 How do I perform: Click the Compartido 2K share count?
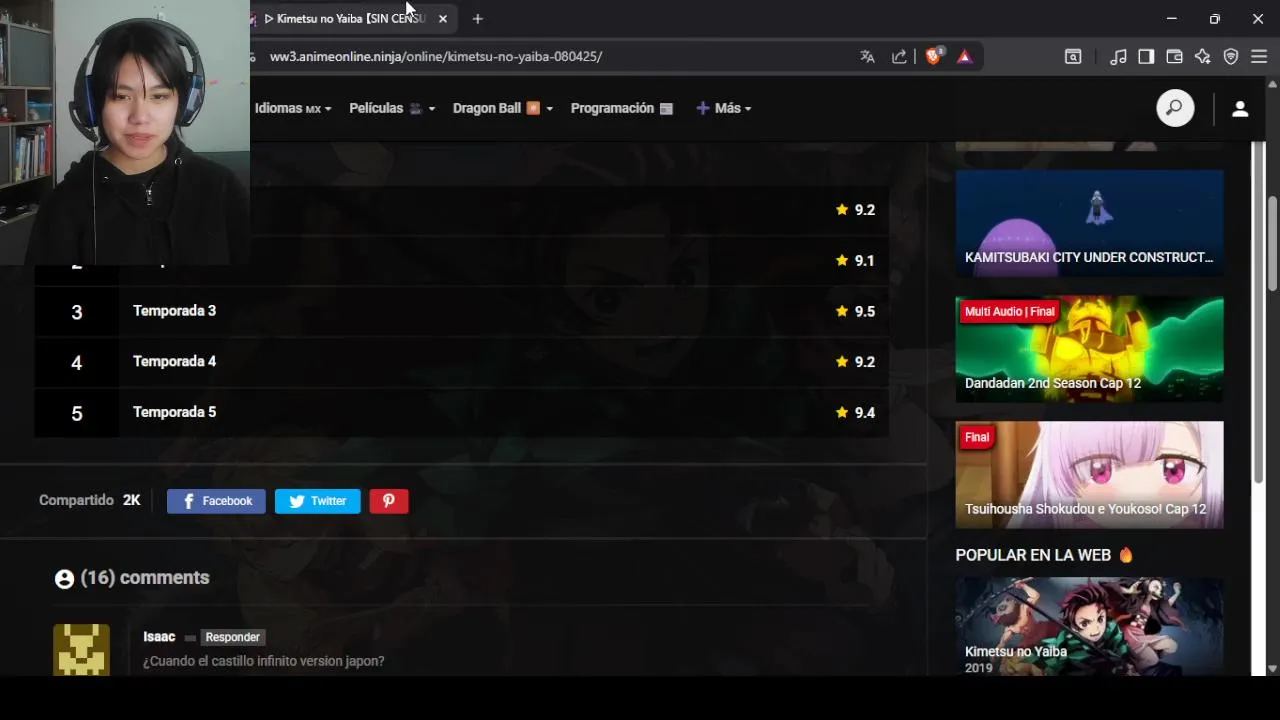[90, 500]
